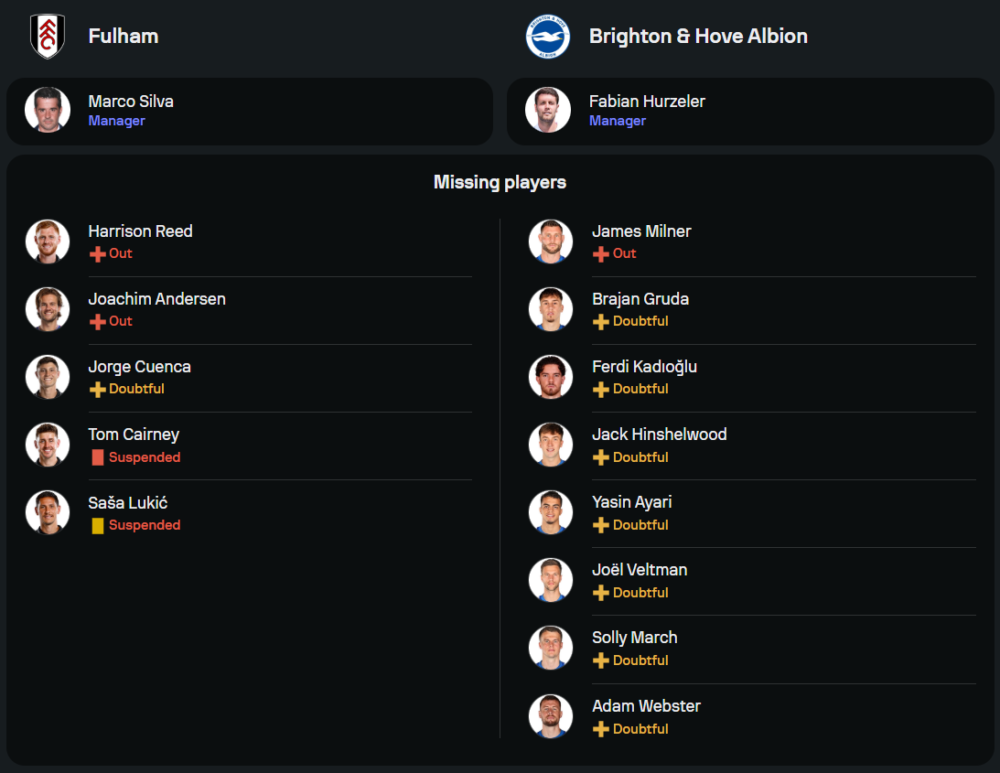Click Solly March's player avatar
Screen dimensions: 1000x773
coord(550,648)
